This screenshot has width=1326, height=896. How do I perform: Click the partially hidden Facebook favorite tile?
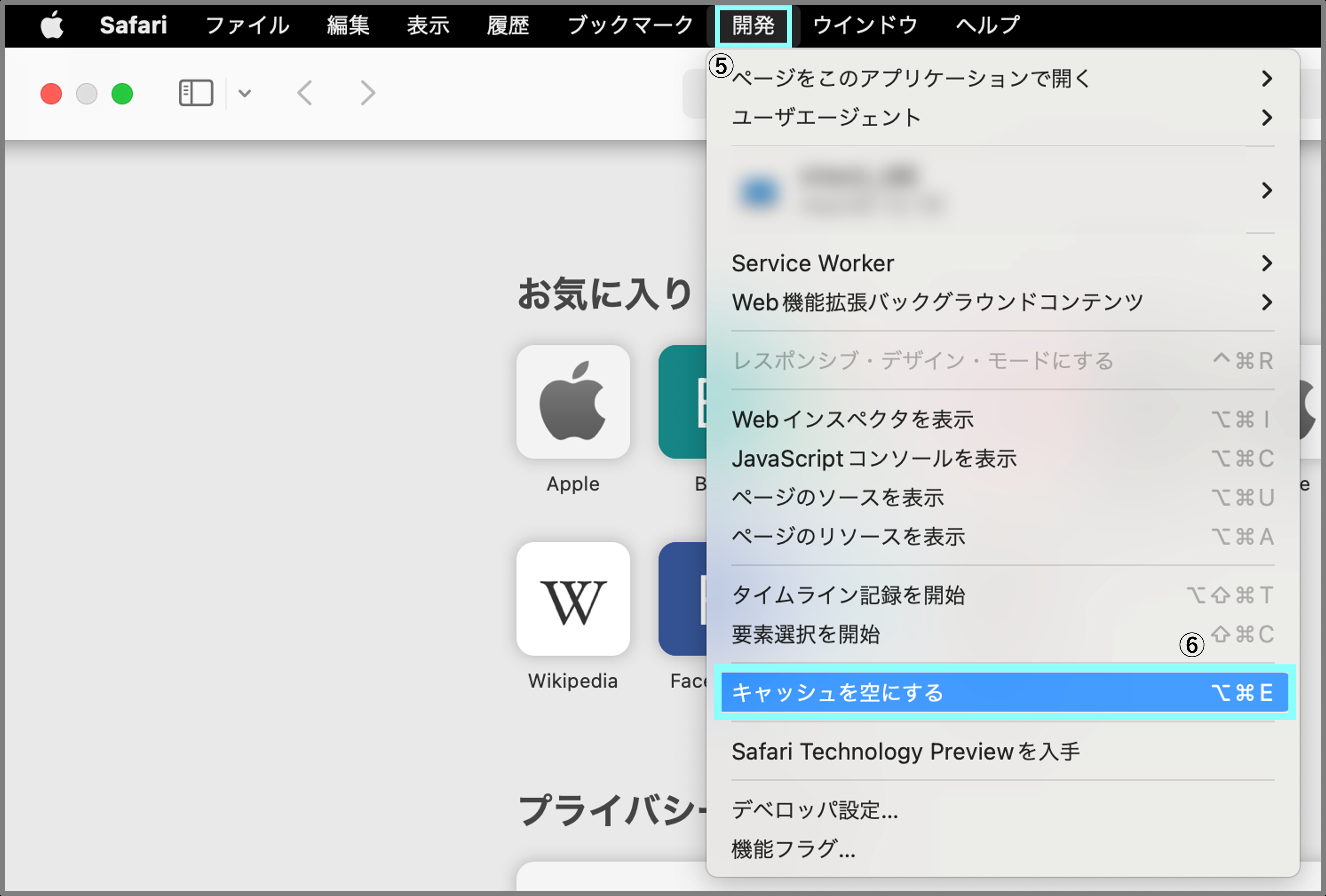pyautogui.click(x=683, y=599)
